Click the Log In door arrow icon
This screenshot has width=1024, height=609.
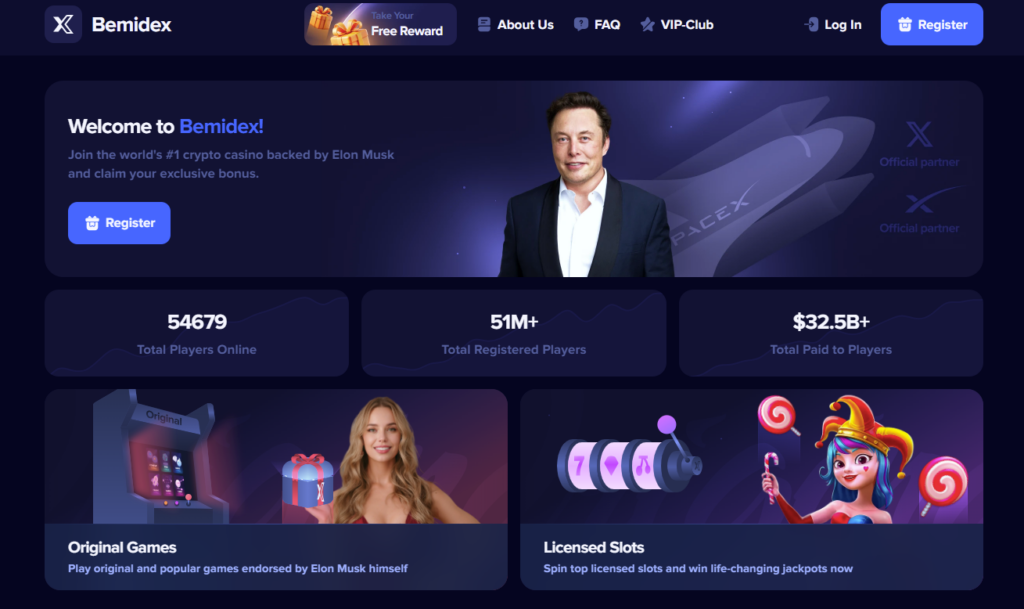point(811,25)
